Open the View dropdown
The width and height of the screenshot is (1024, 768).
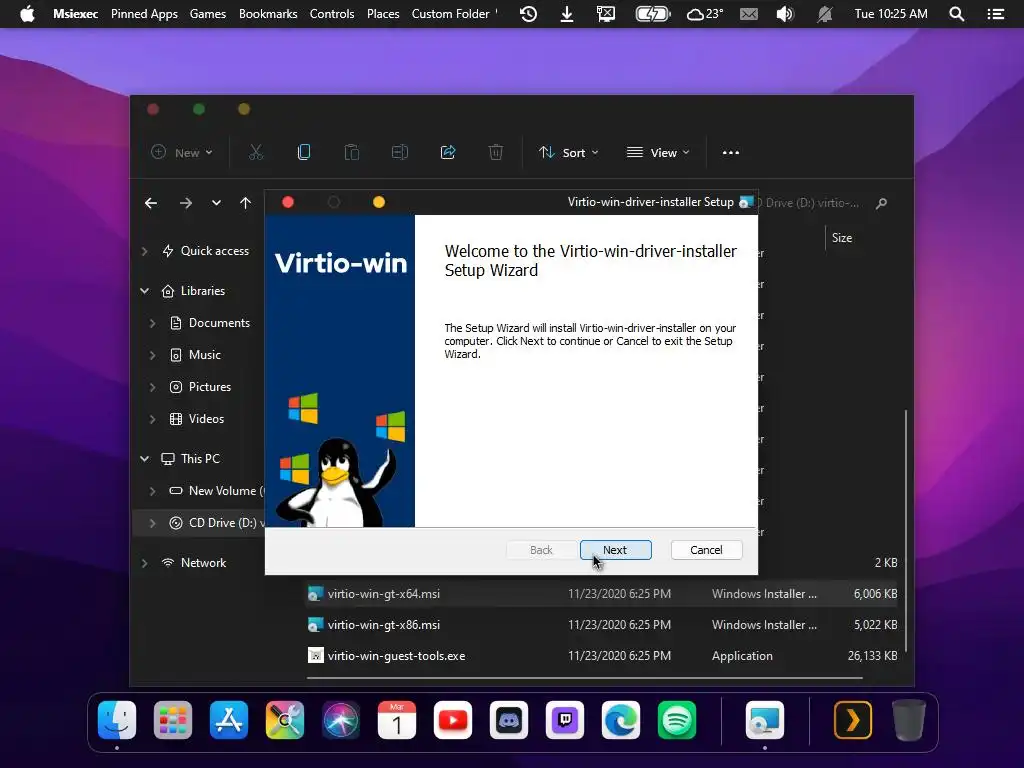pyautogui.click(x=658, y=152)
